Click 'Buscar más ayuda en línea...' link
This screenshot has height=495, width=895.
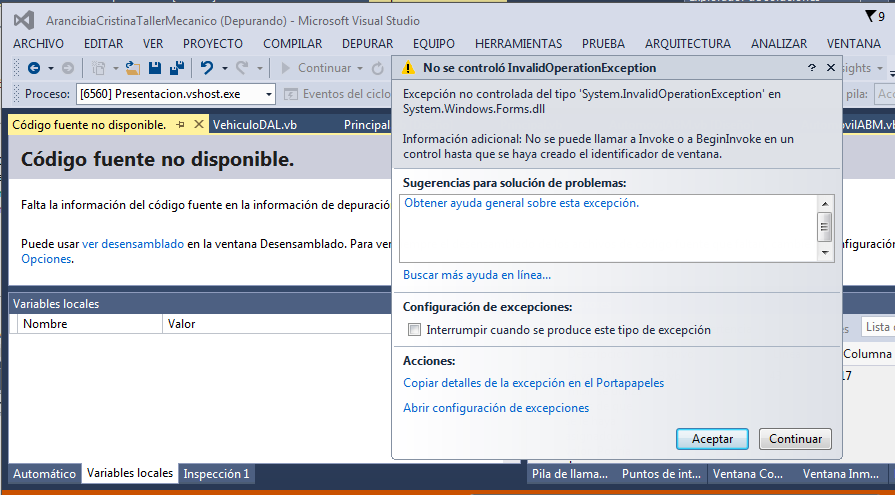point(477,275)
